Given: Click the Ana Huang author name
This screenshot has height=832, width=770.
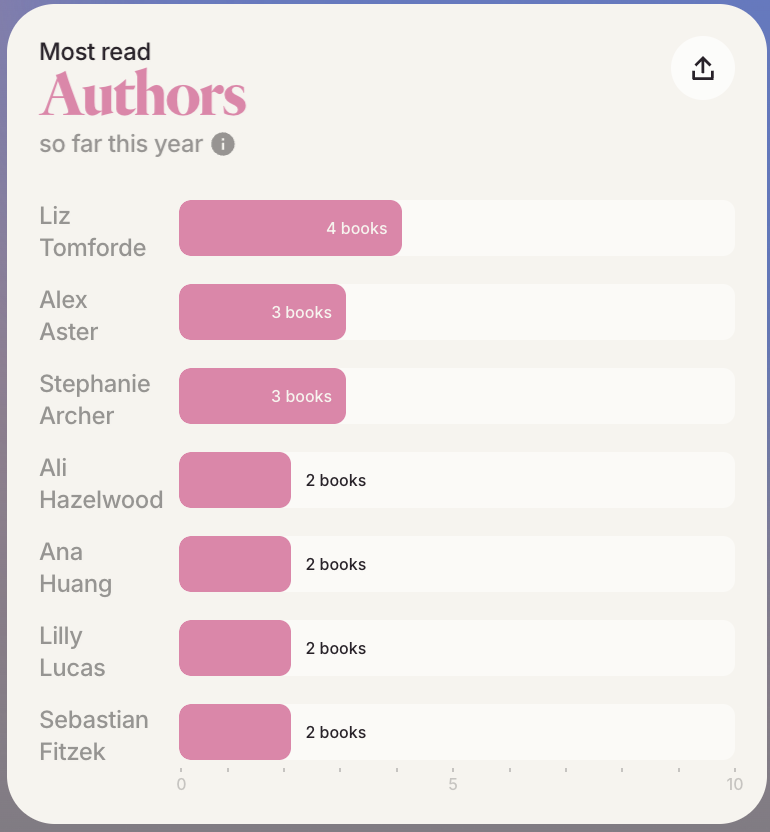Looking at the screenshot, I should tap(75, 567).
